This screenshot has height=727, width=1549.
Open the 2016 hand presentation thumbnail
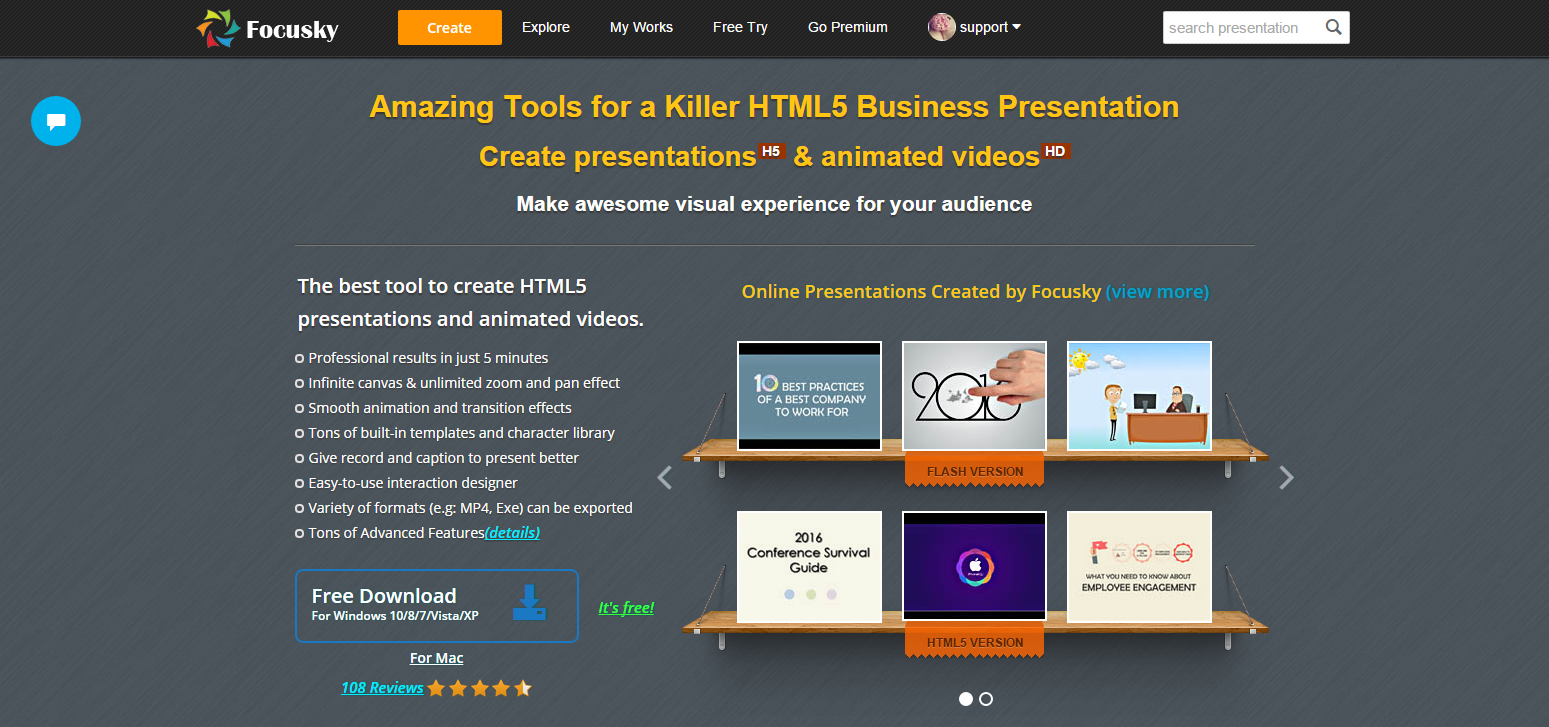pos(974,396)
